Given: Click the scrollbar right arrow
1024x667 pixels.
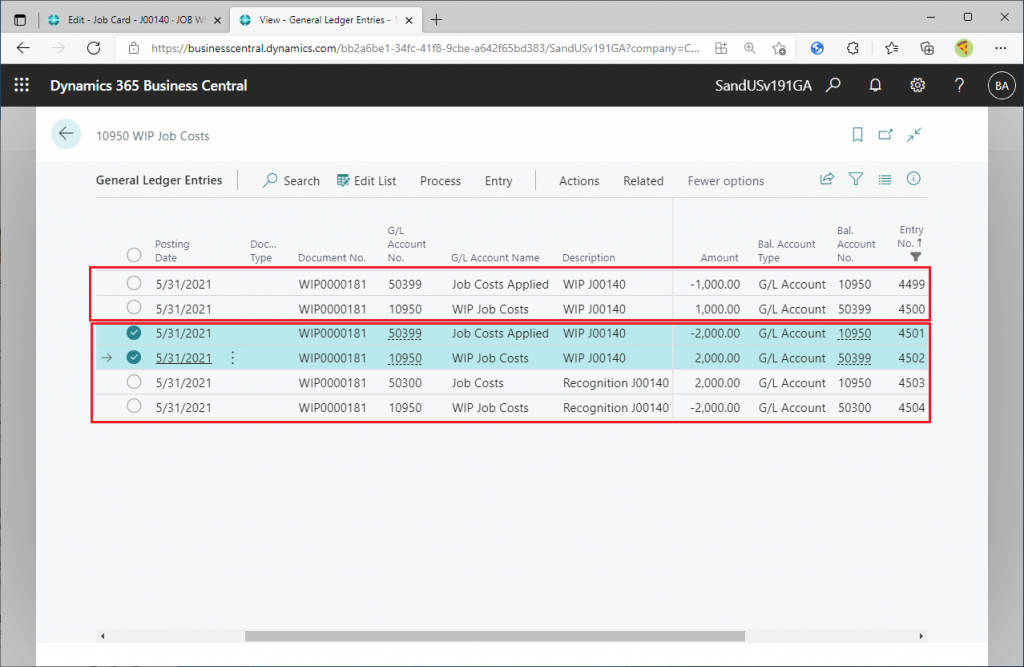Looking at the screenshot, I should tap(921, 636).
